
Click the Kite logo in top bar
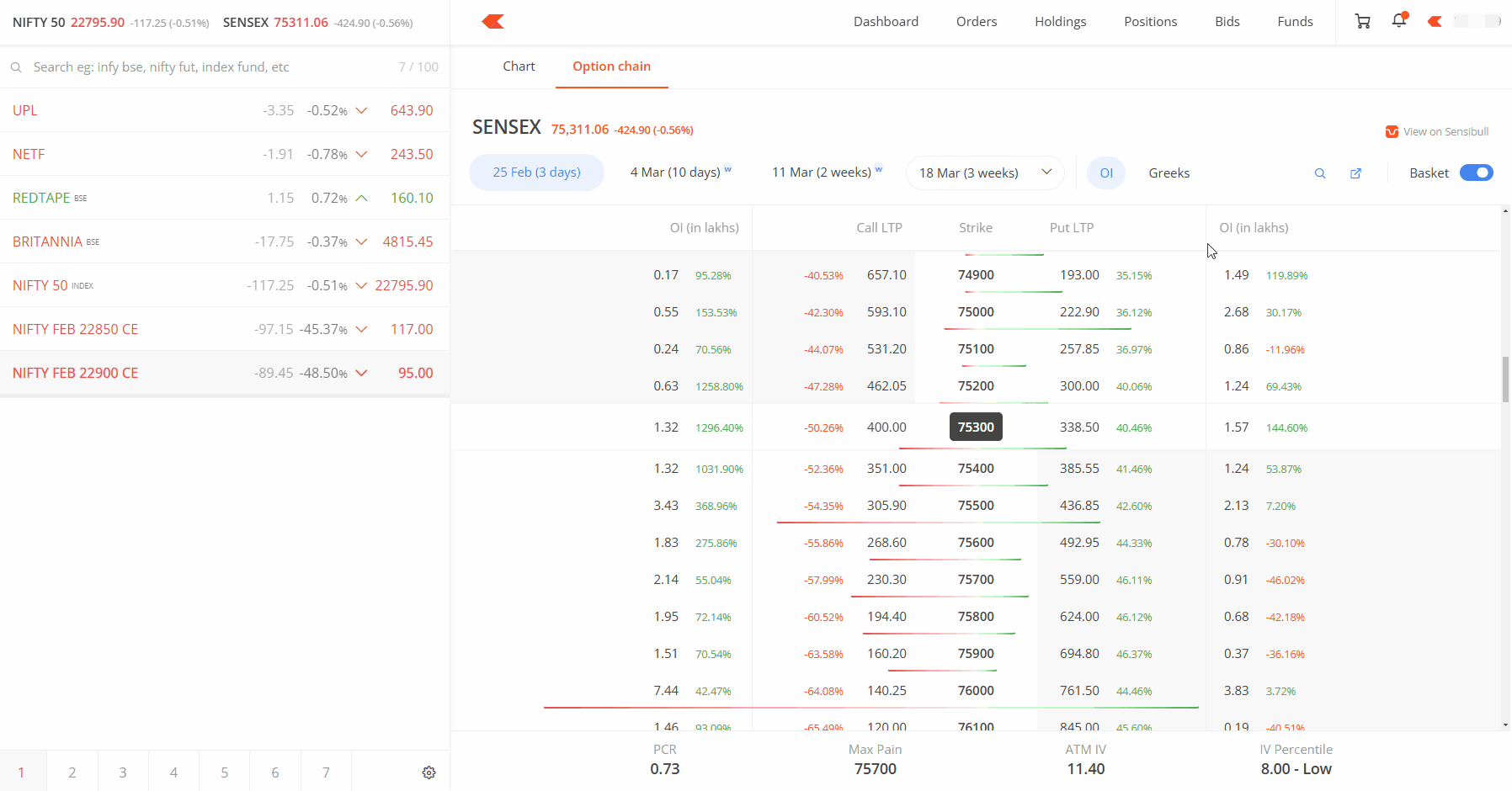pyautogui.click(x=493, y=22)
